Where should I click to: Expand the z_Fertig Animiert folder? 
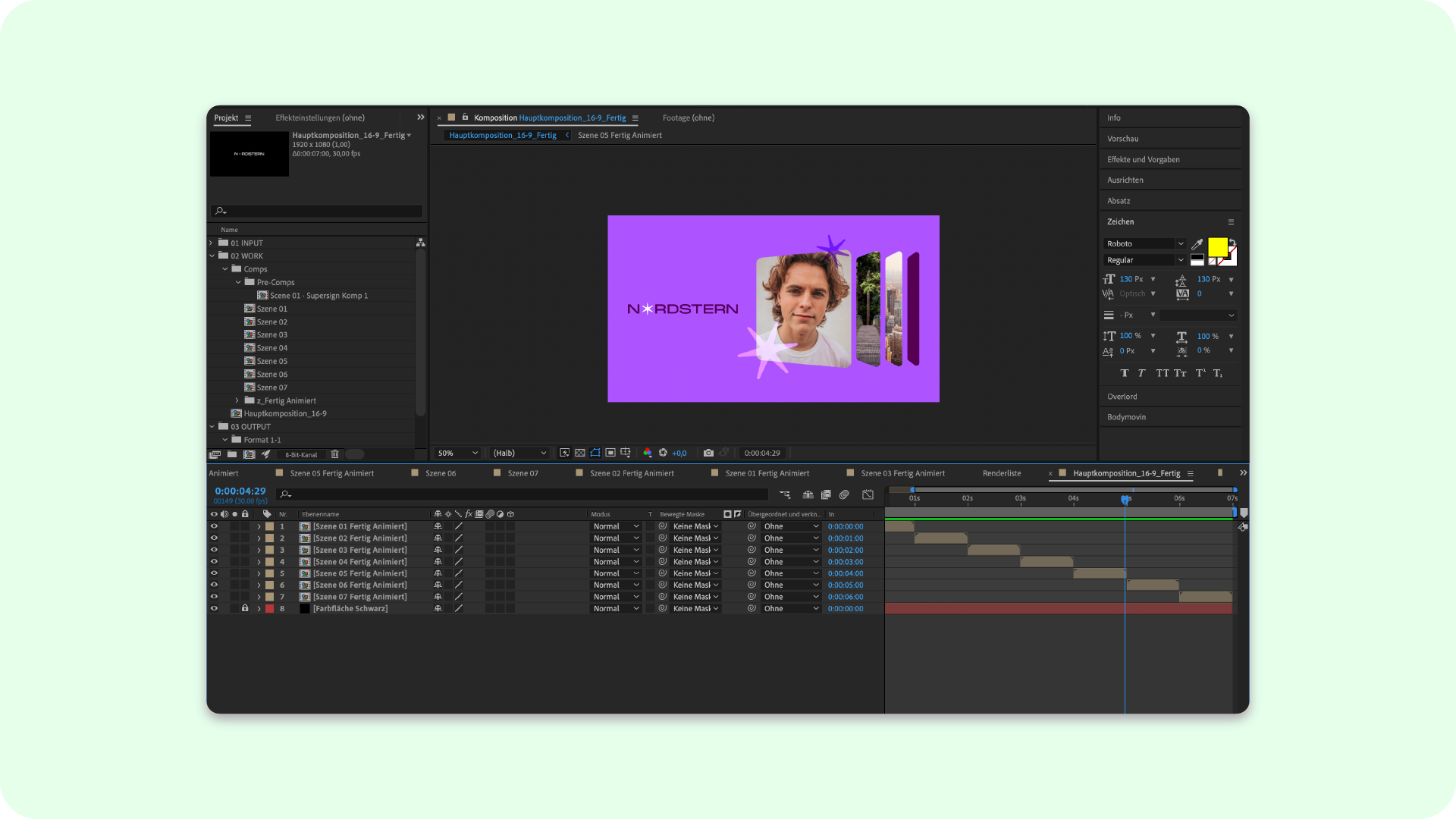point(237,400)
